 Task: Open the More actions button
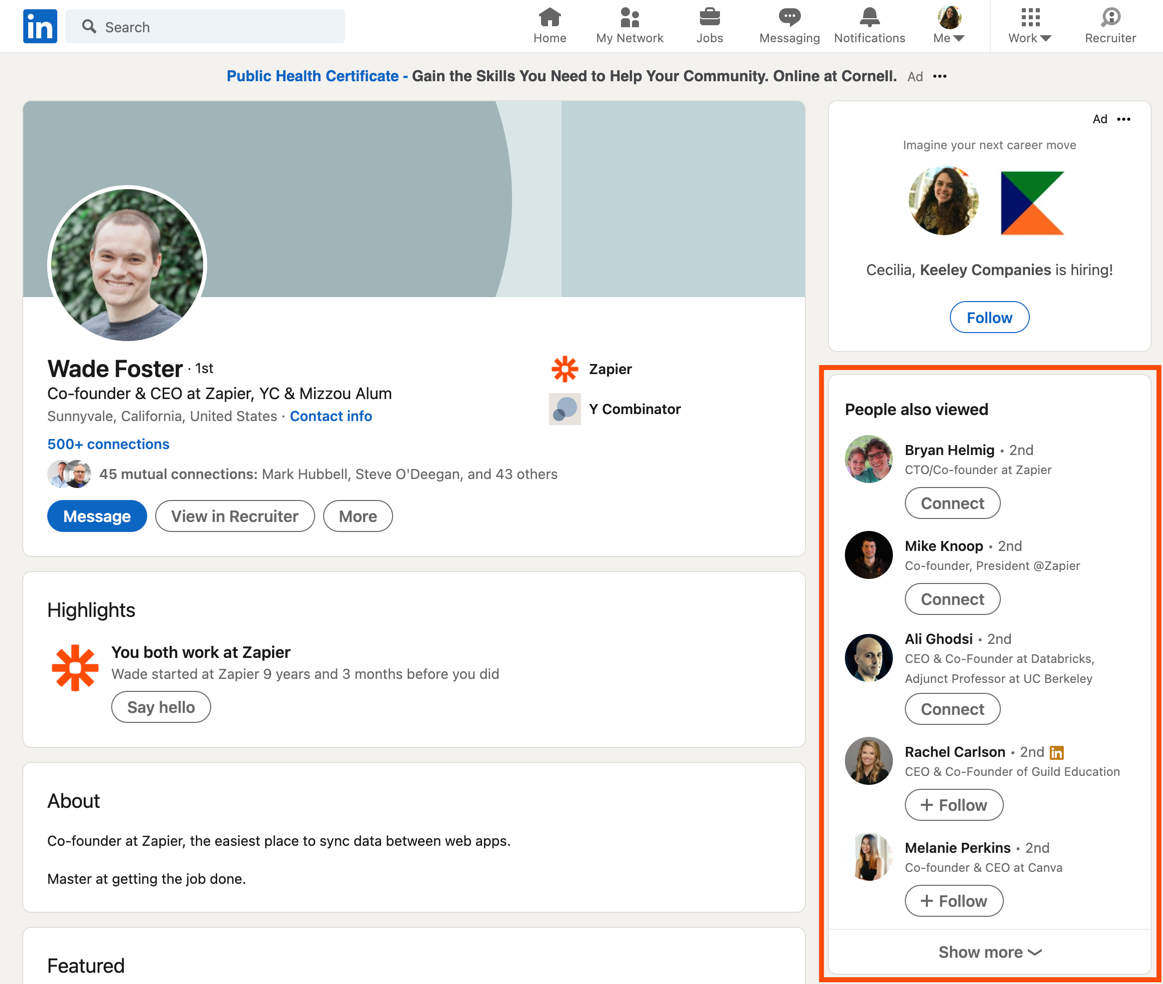(x=358, y=516)
